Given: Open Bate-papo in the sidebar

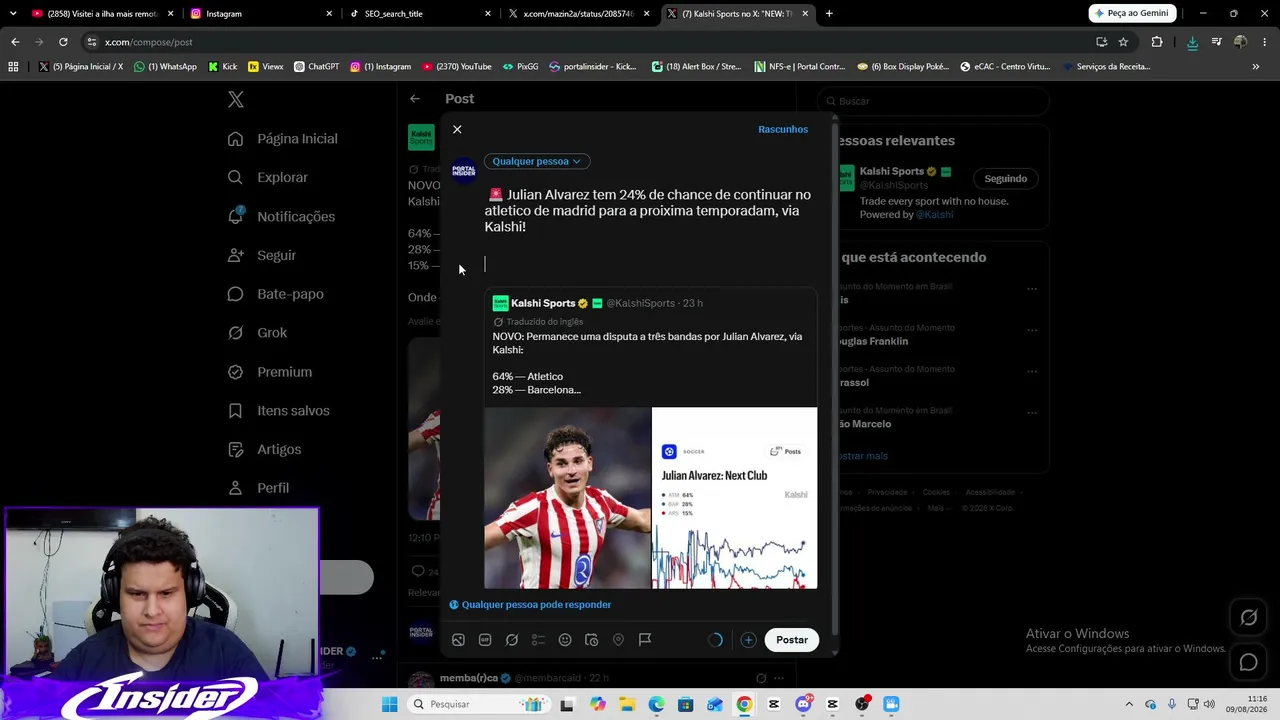Looking at the screenshot, I should click(275, 294).
